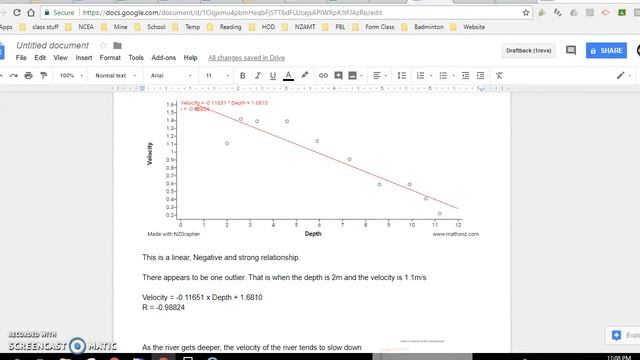Open the highlight color tool
The image size is (640, 360).
(304, 76)
